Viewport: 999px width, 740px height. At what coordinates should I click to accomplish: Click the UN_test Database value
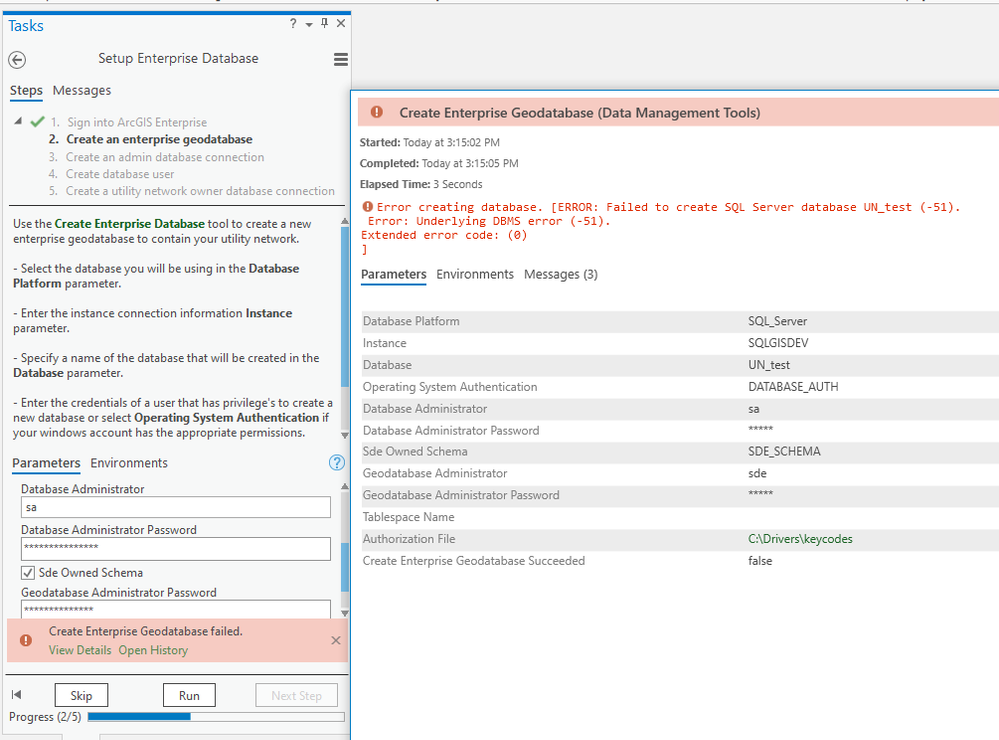(x=769, y=365)
